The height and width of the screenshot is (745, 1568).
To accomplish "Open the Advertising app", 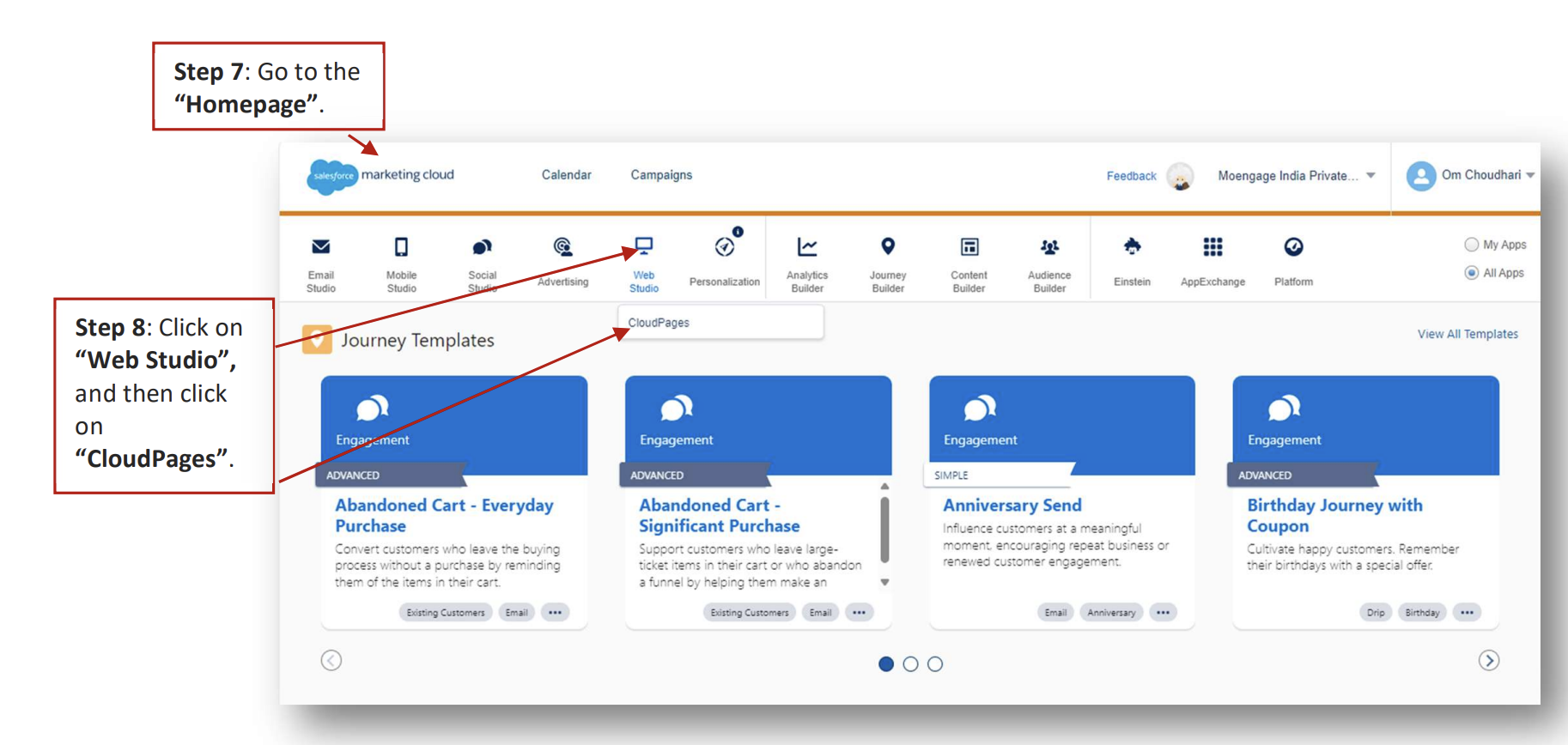I will [x=562, y=263].
